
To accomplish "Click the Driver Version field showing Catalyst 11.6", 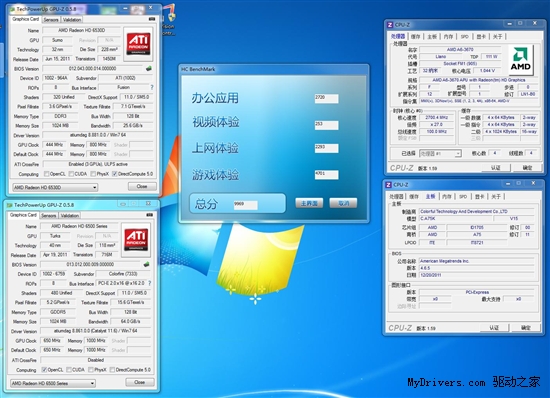I will (x=95, y=331).
